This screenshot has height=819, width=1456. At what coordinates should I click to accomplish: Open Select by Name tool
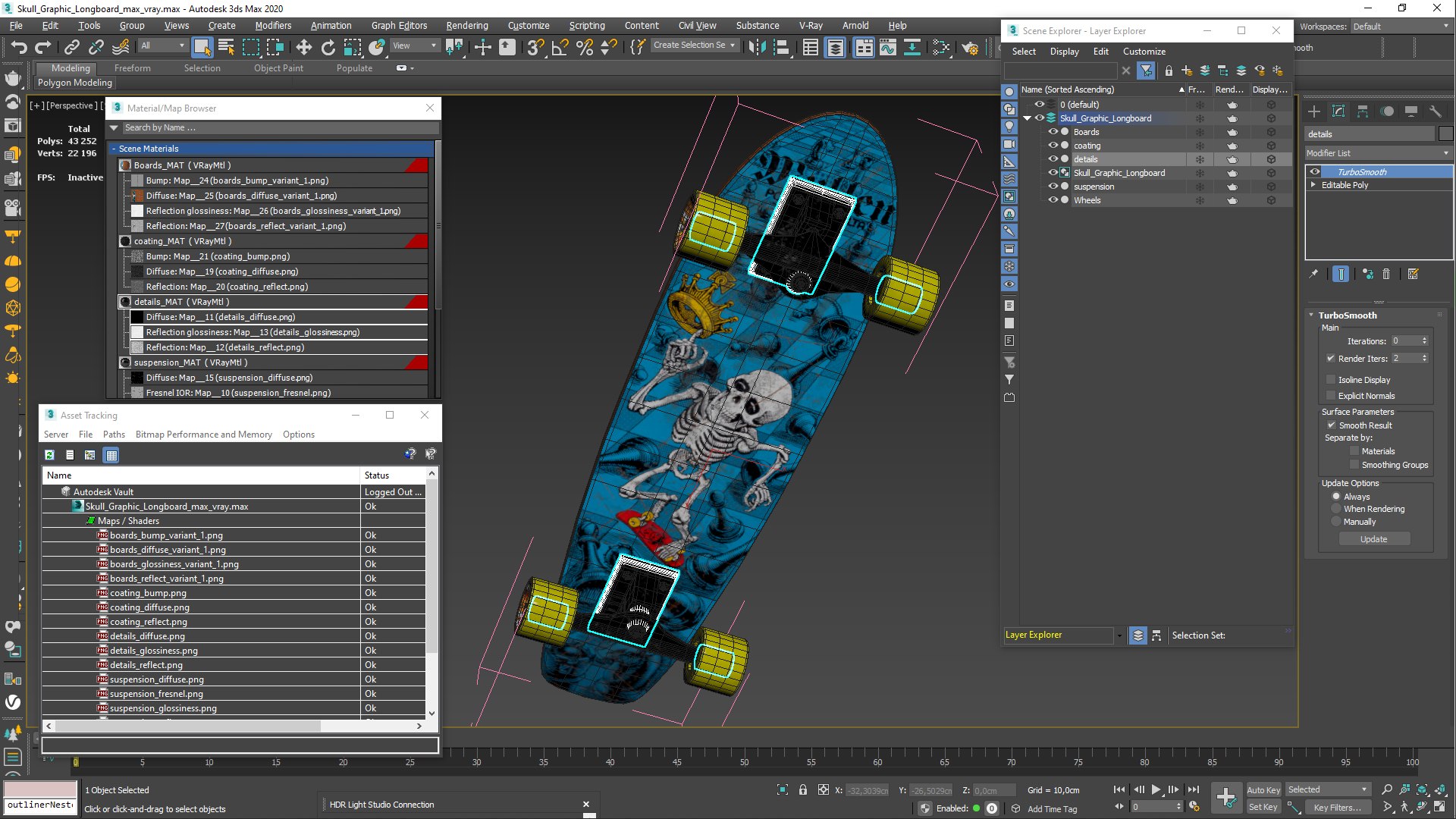click(x=226, y=47)
